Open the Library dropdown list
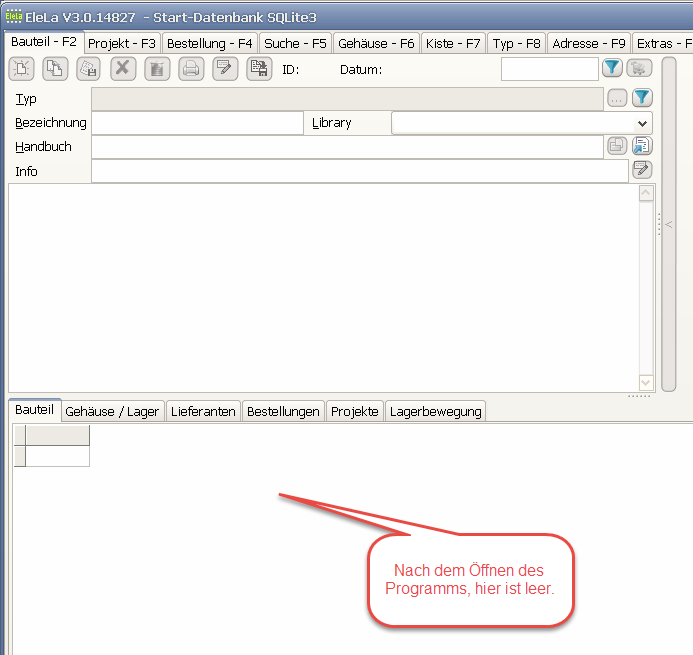This screenshot has width=693, height=655. pos(642,124)
